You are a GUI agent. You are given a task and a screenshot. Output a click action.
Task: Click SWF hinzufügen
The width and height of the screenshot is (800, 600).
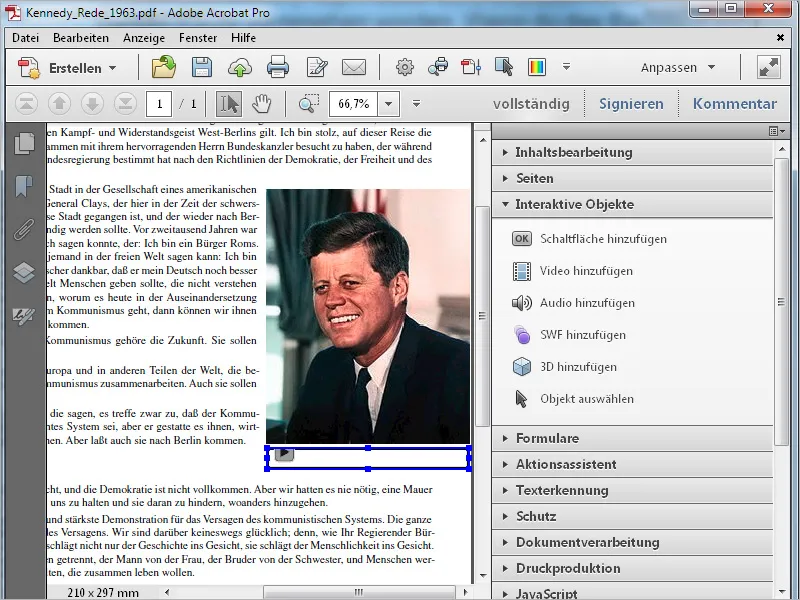569,335
